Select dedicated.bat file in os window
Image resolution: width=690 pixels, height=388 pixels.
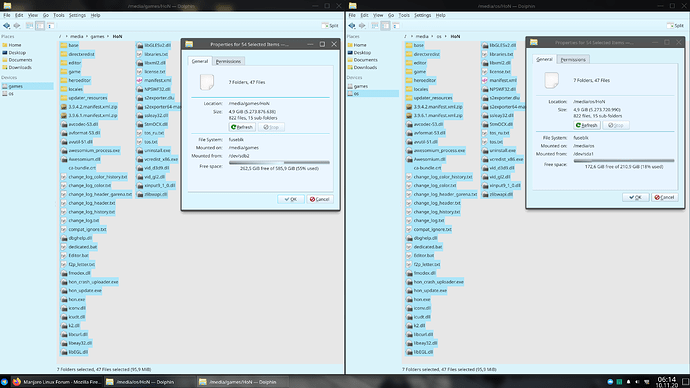[424, 247]
